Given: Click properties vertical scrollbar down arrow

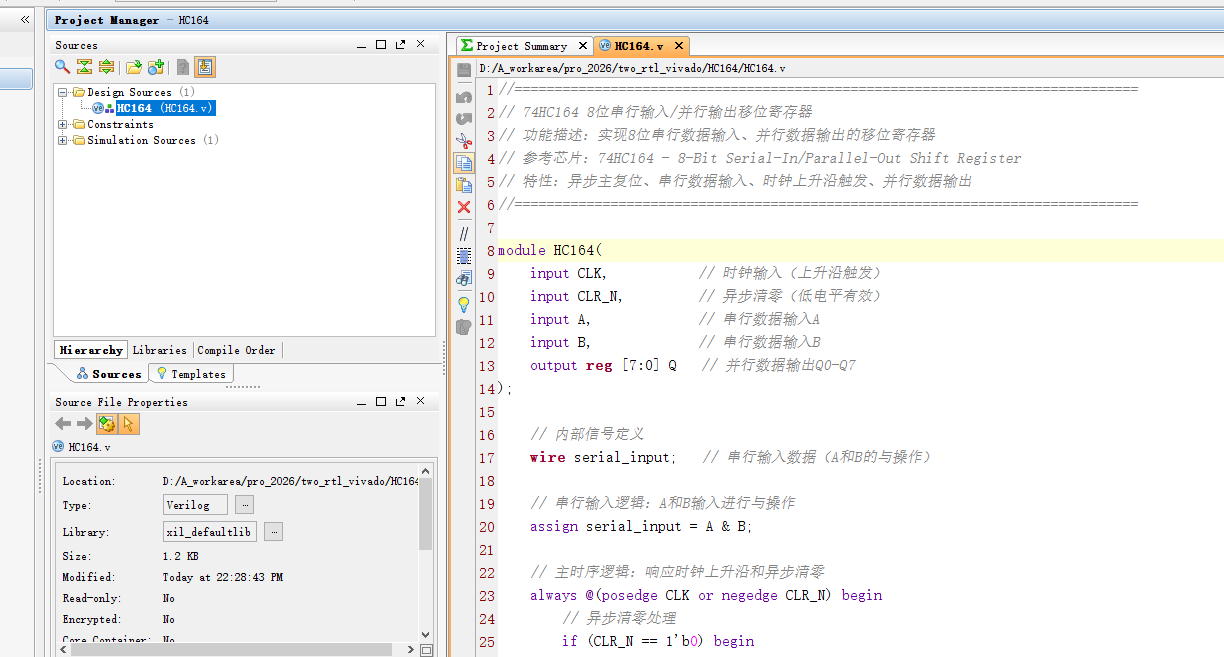Looking at the screenshot, I should (x=426, y=635).
